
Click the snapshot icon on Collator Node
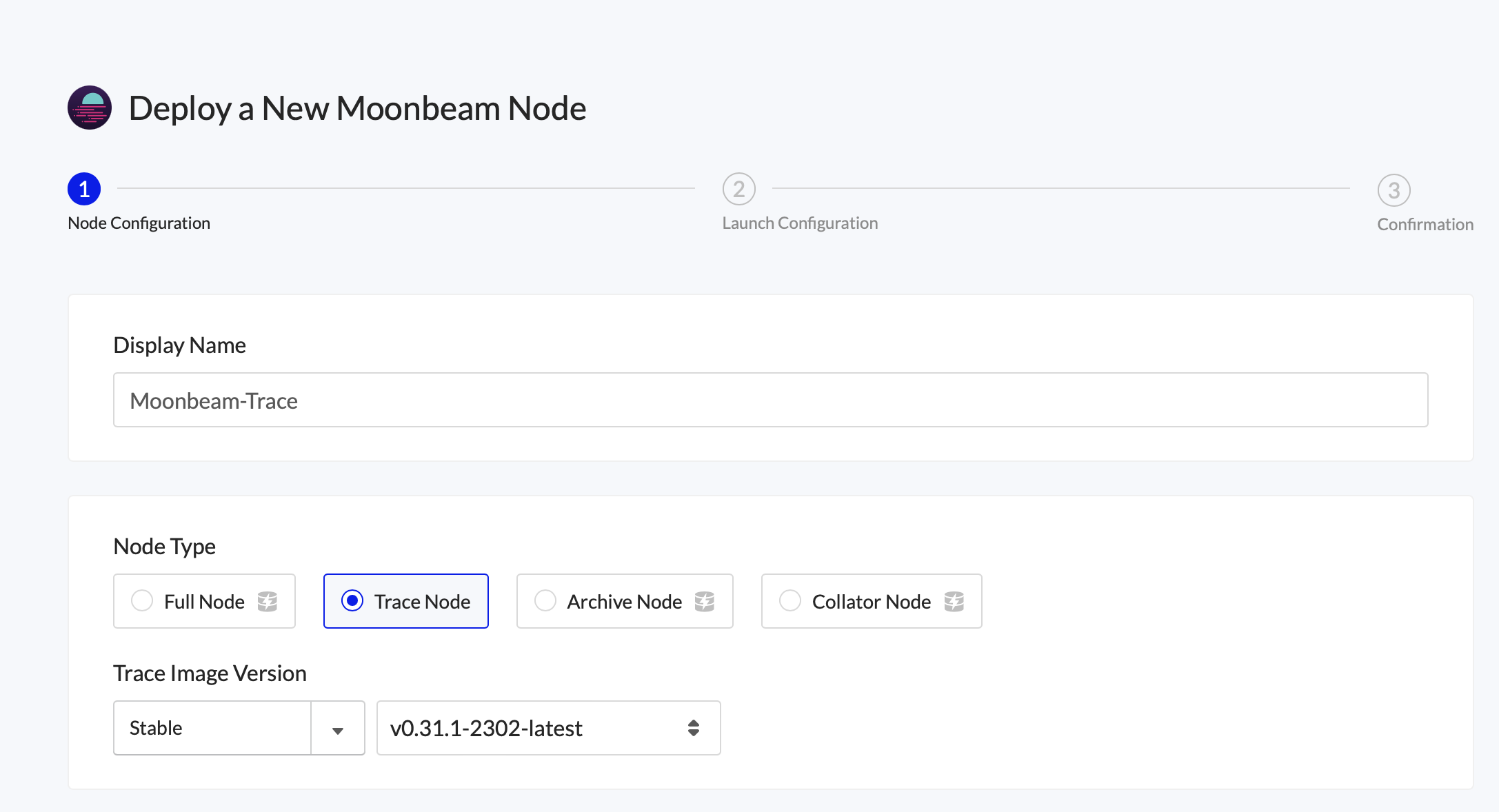pyautogui.click(x=954, y=602)
